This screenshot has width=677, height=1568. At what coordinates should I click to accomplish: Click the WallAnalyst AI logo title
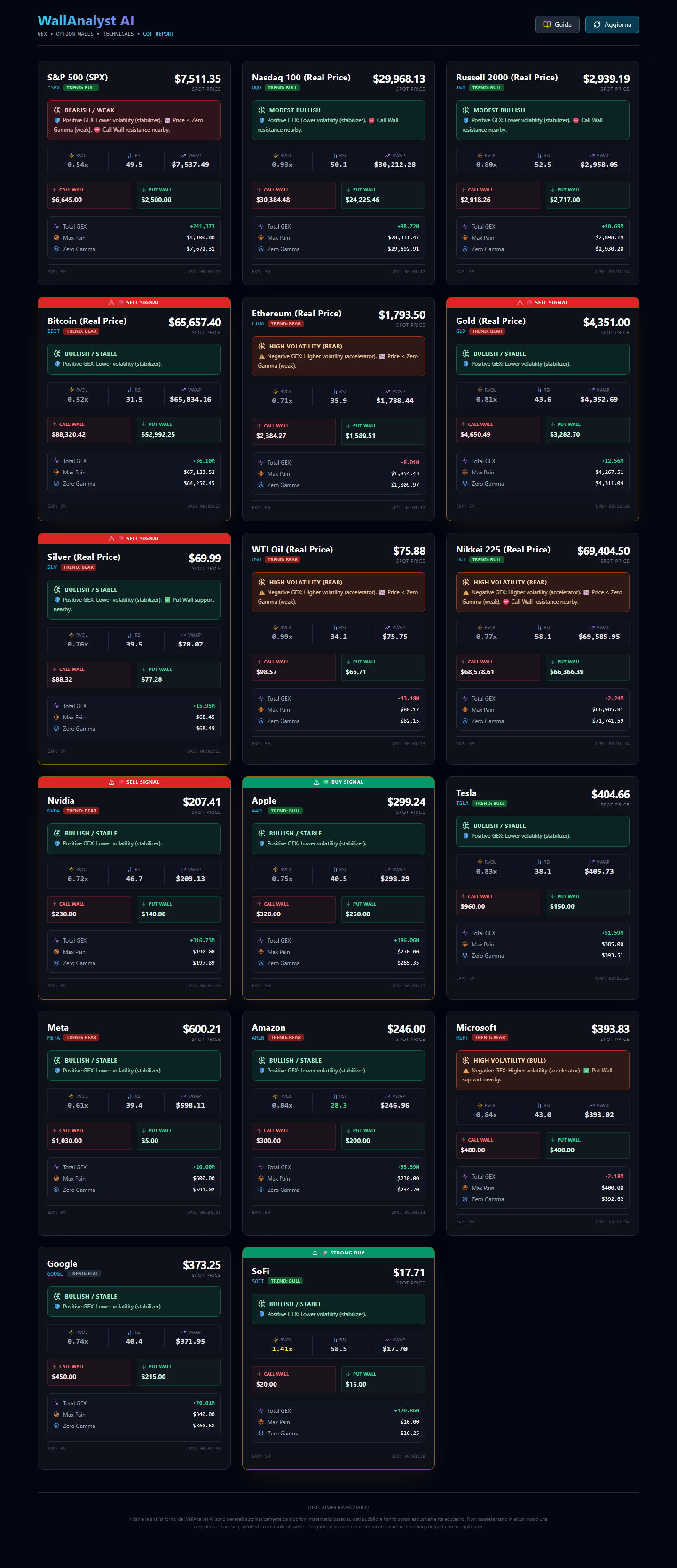pos(86,21)
